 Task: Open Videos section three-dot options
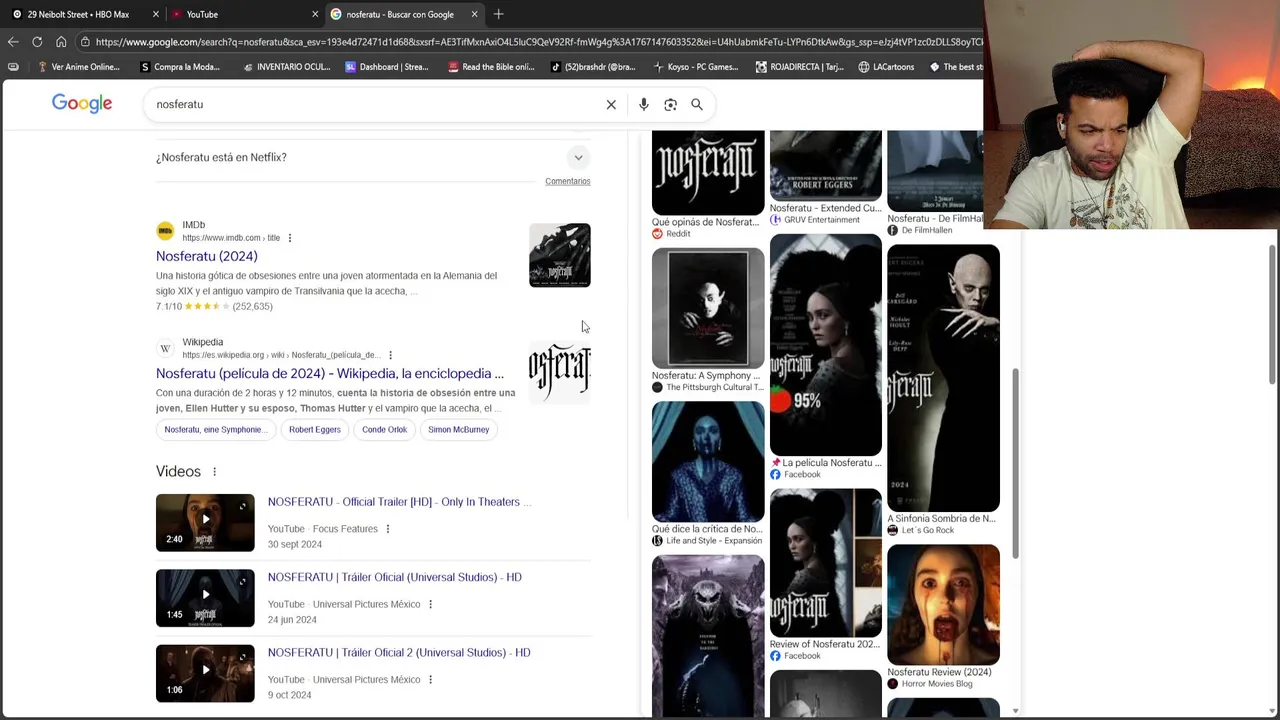tap(214, 472)
